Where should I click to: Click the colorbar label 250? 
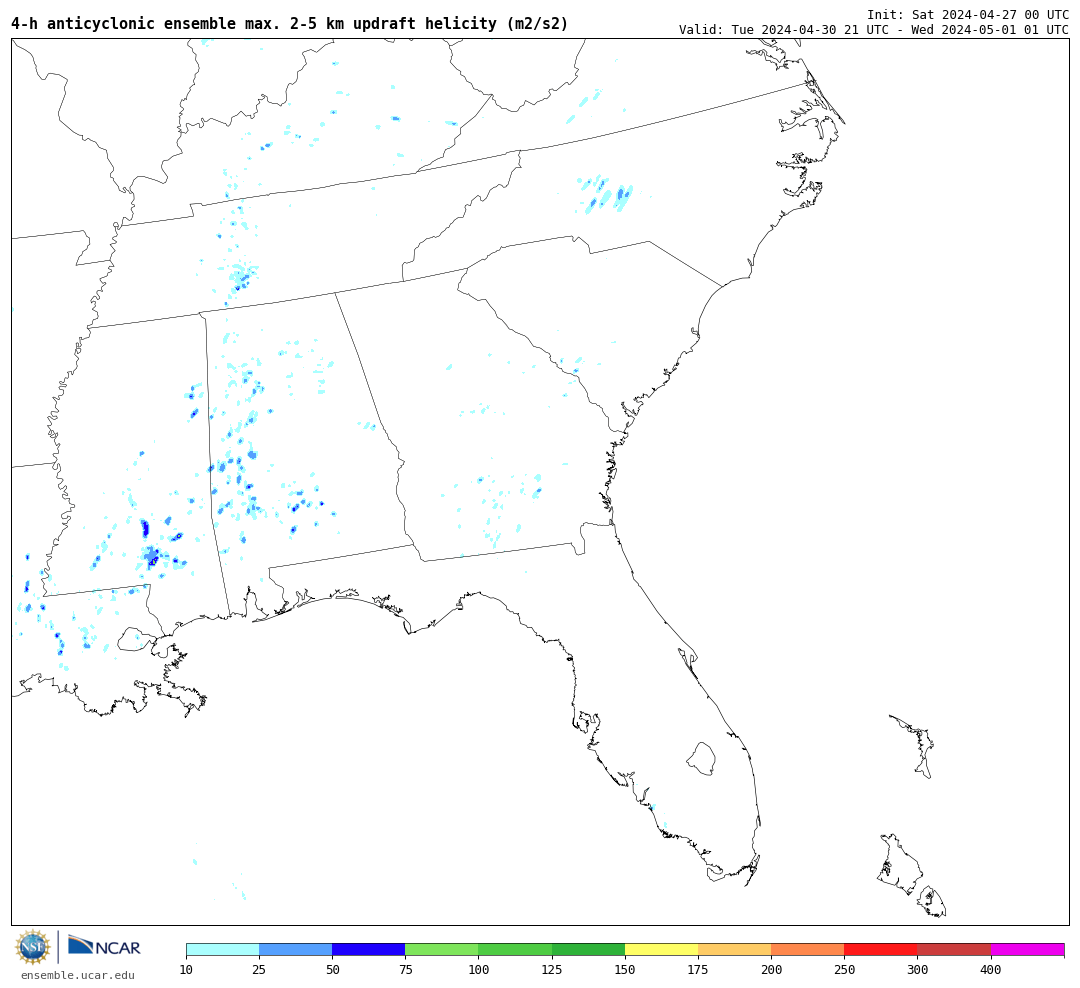coord(844,970)
